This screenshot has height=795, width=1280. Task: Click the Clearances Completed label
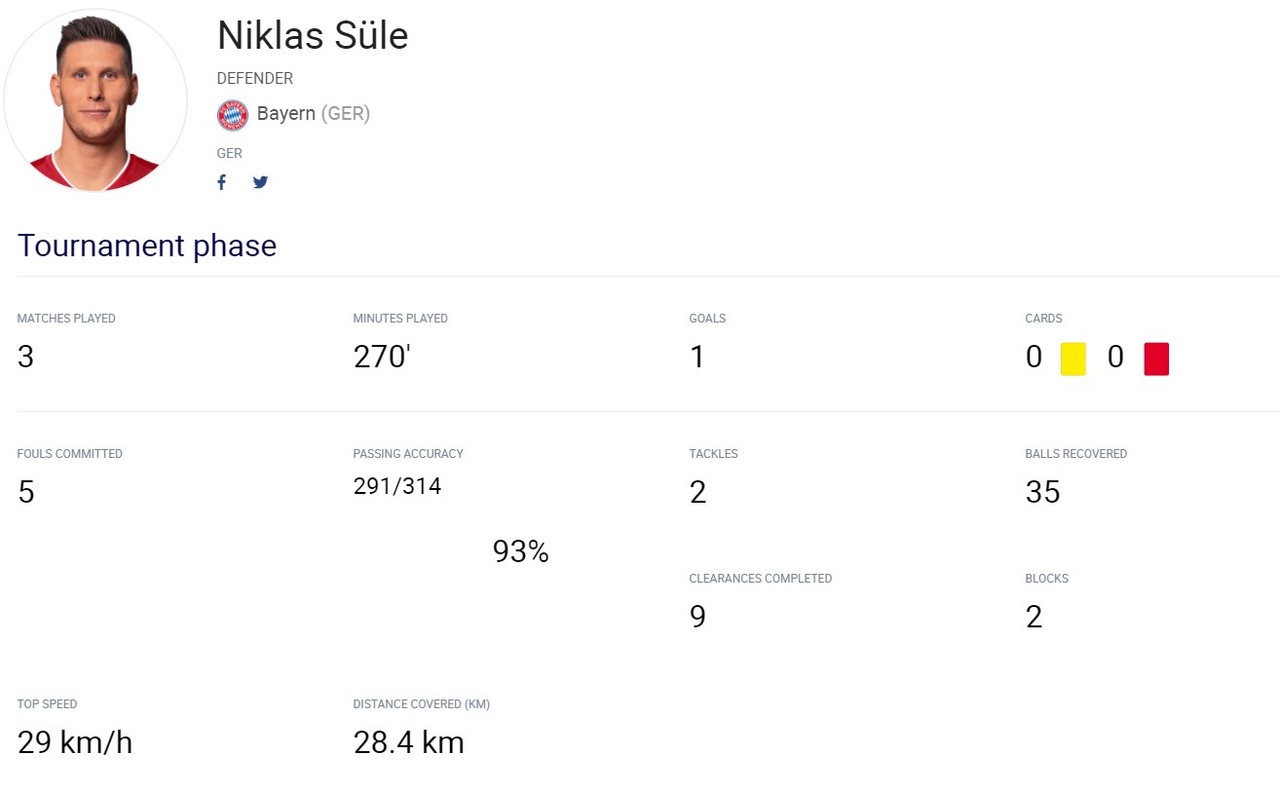[x=760, y=579]
